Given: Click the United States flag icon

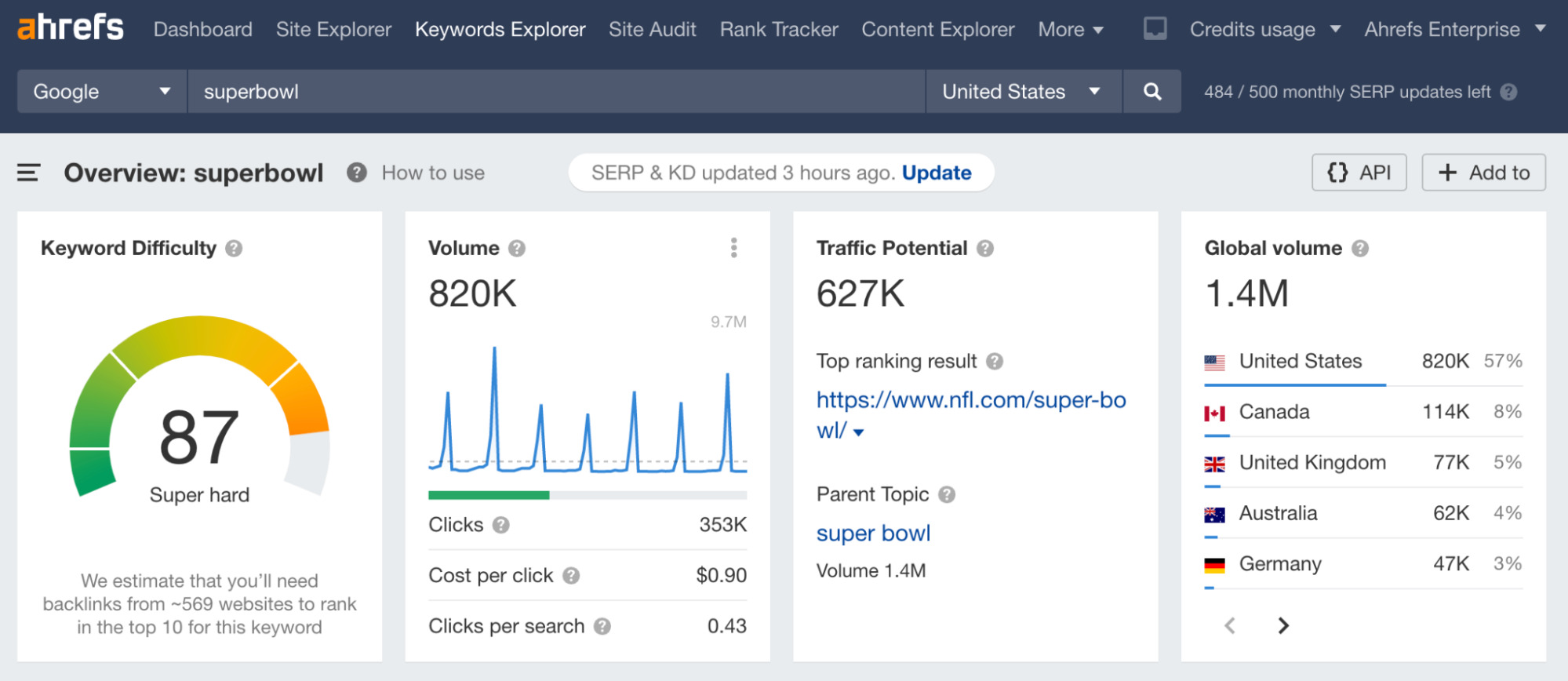Looking at the screenshot, I should tap(1215, 362).
